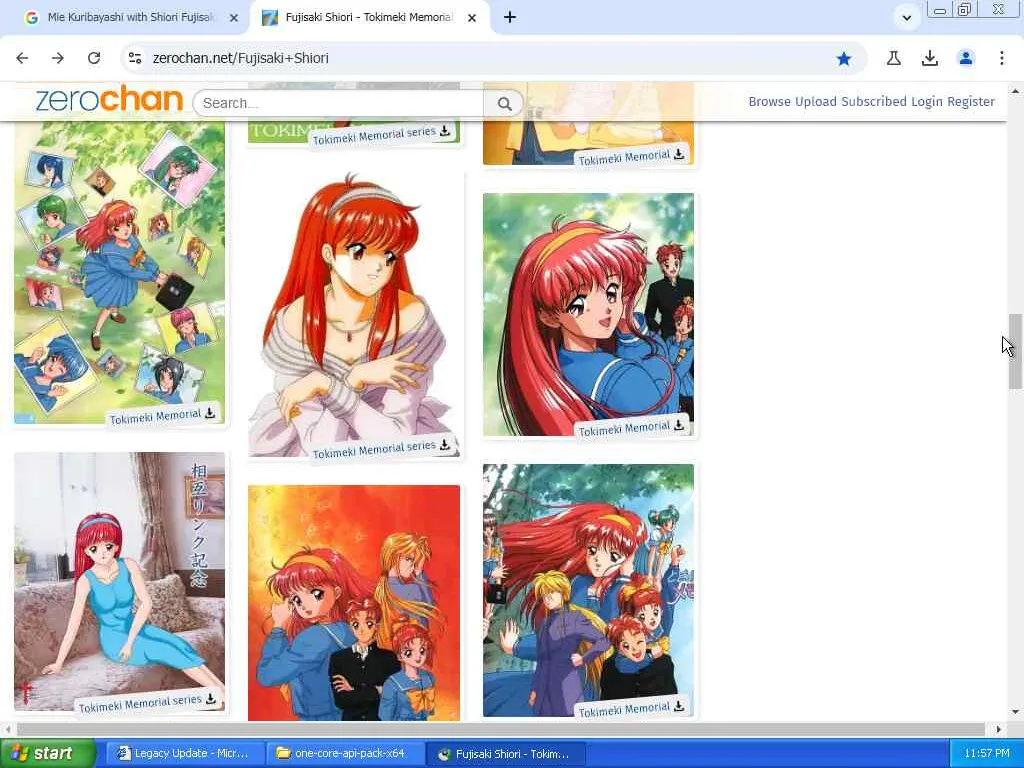Screen dimensions: 1024x768
Task: Click the vertical scrollbar thumb
Action: coord(1015,351)
